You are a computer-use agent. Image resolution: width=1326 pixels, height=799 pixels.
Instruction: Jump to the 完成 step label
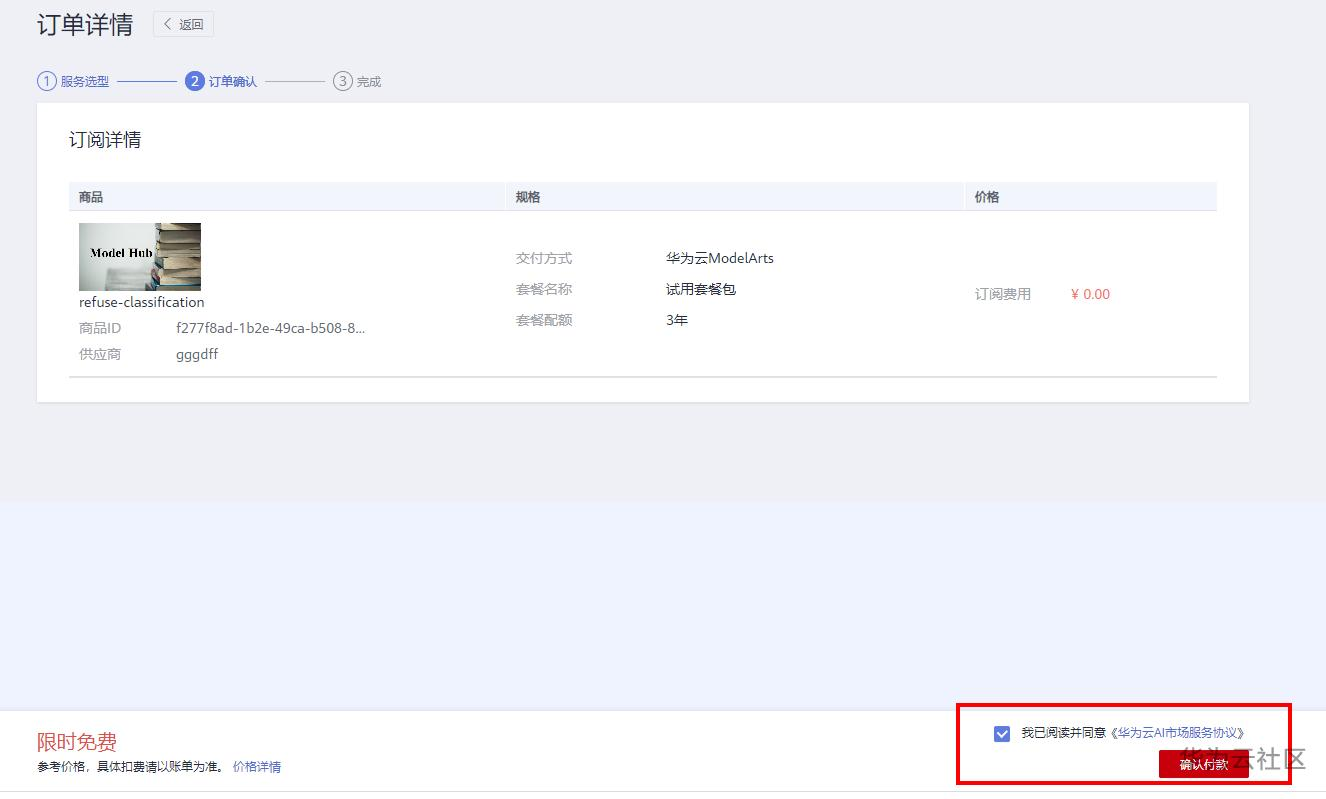[x=369, y=82]
